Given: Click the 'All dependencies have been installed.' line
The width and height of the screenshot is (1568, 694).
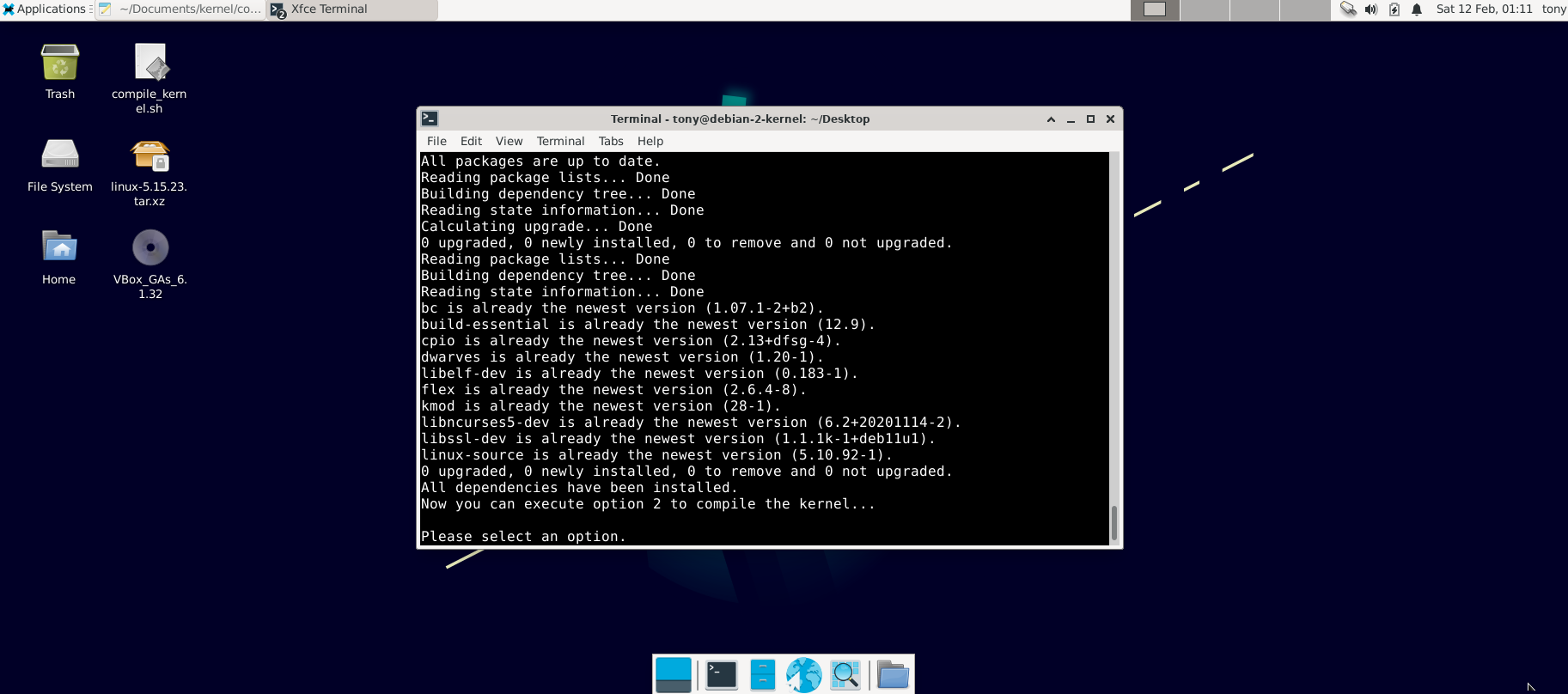Looking at the screenshot, I should coord(579,488).
